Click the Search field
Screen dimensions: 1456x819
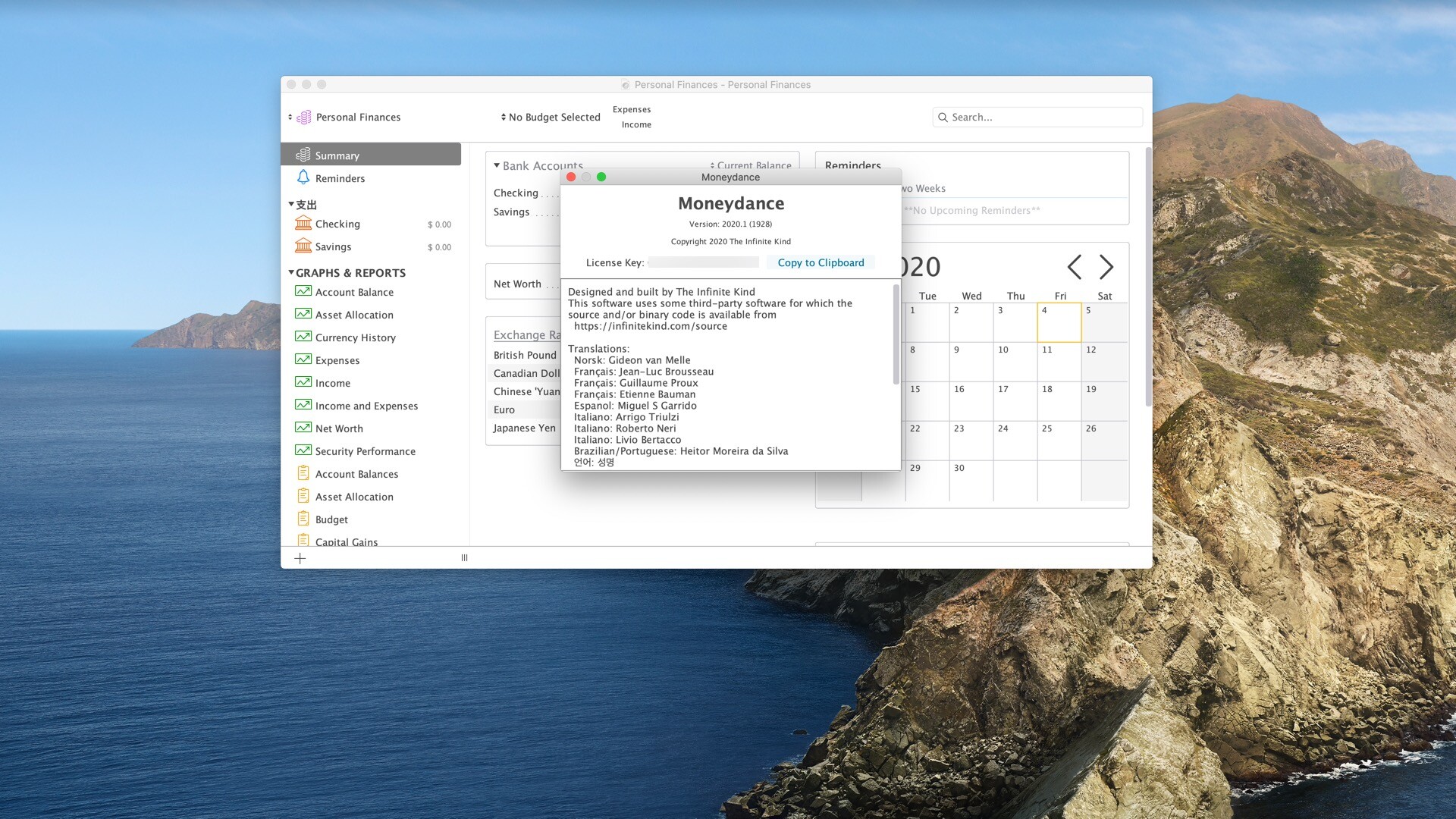1037,117
